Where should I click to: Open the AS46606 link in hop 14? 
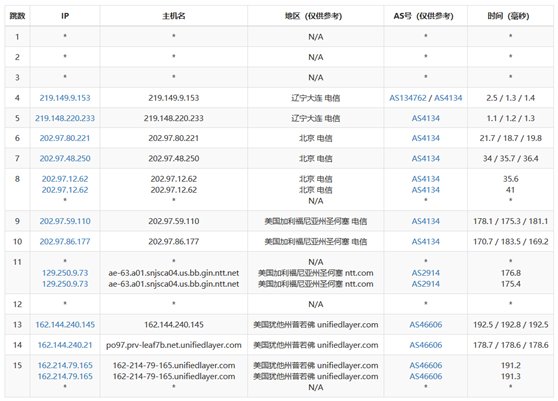coord(426,345)
